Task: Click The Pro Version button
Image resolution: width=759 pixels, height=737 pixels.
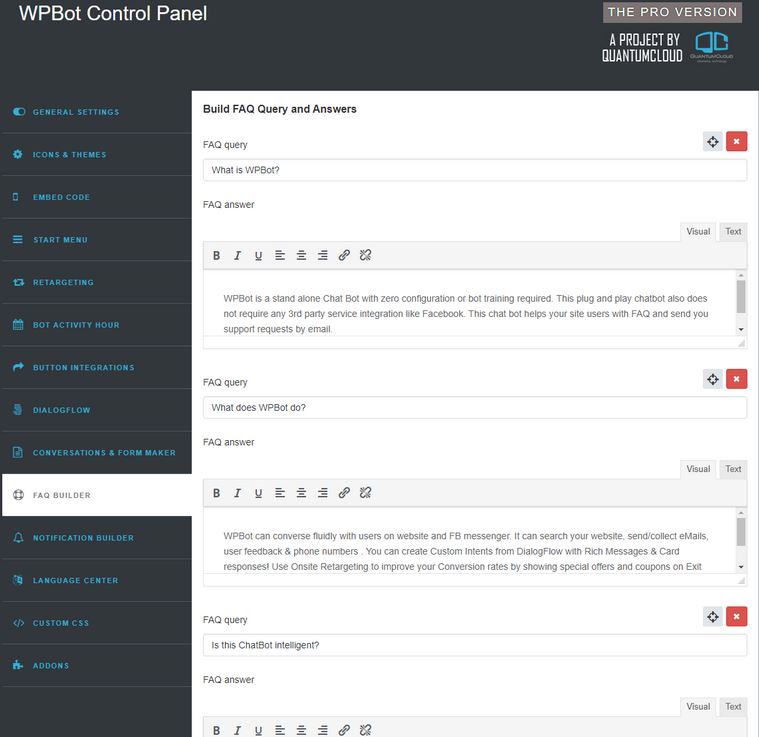Action: pos(672,12)
